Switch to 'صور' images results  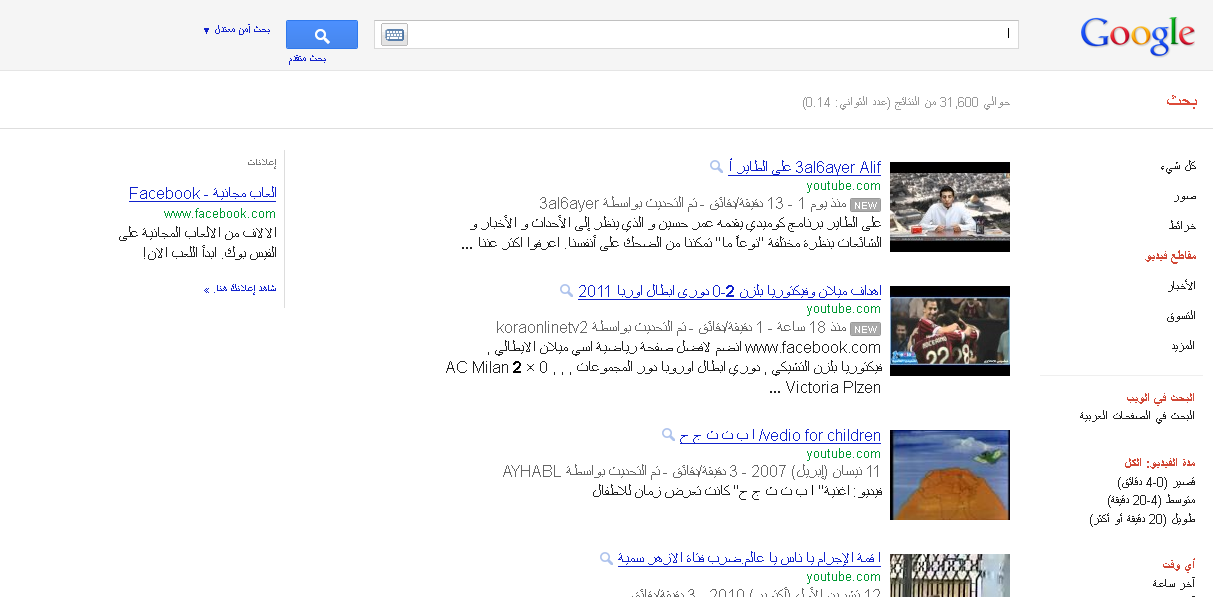(x=1185, y=196)
